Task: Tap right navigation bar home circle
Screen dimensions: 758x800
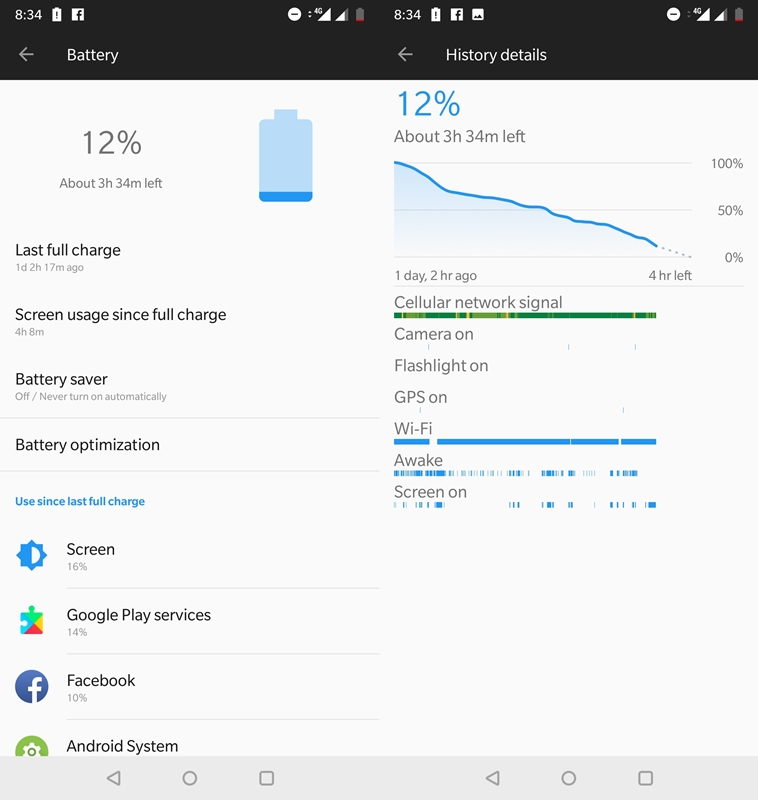Action: click(x=569, y=778)
